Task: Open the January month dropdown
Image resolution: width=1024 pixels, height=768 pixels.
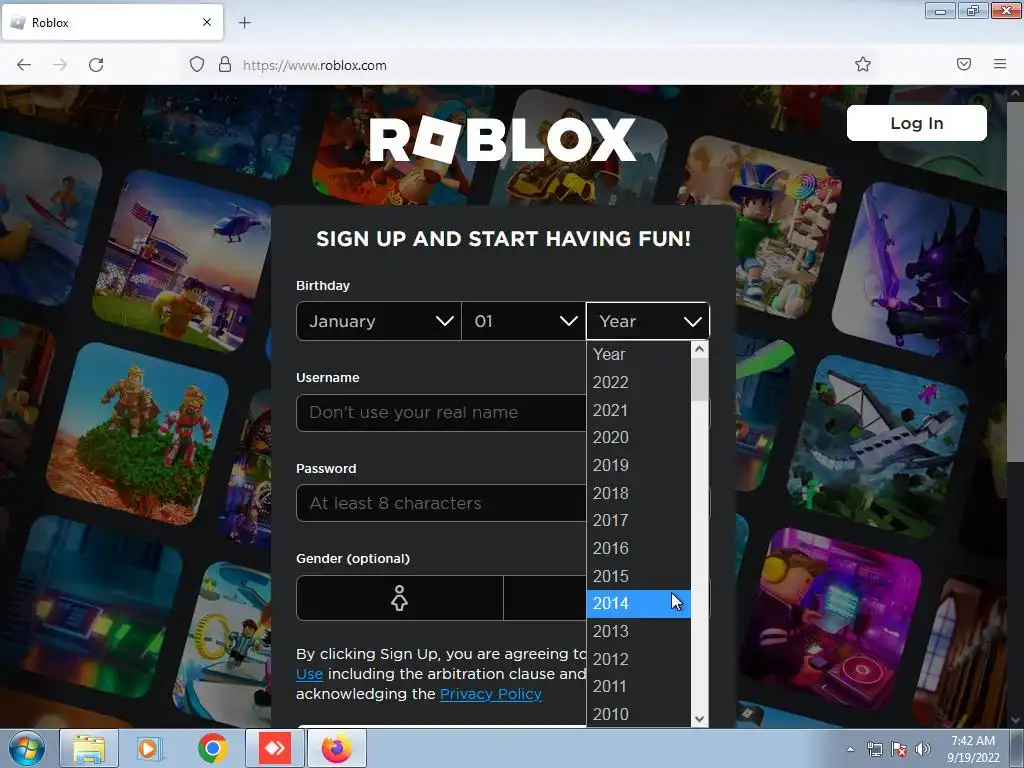Action: [x=379, y=321]
